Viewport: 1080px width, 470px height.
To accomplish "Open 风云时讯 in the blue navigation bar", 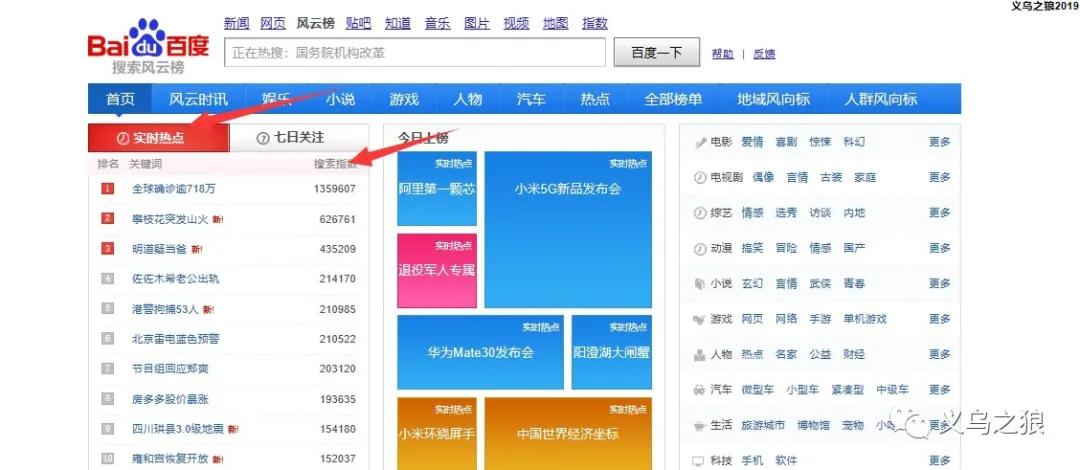I will 198,99.
